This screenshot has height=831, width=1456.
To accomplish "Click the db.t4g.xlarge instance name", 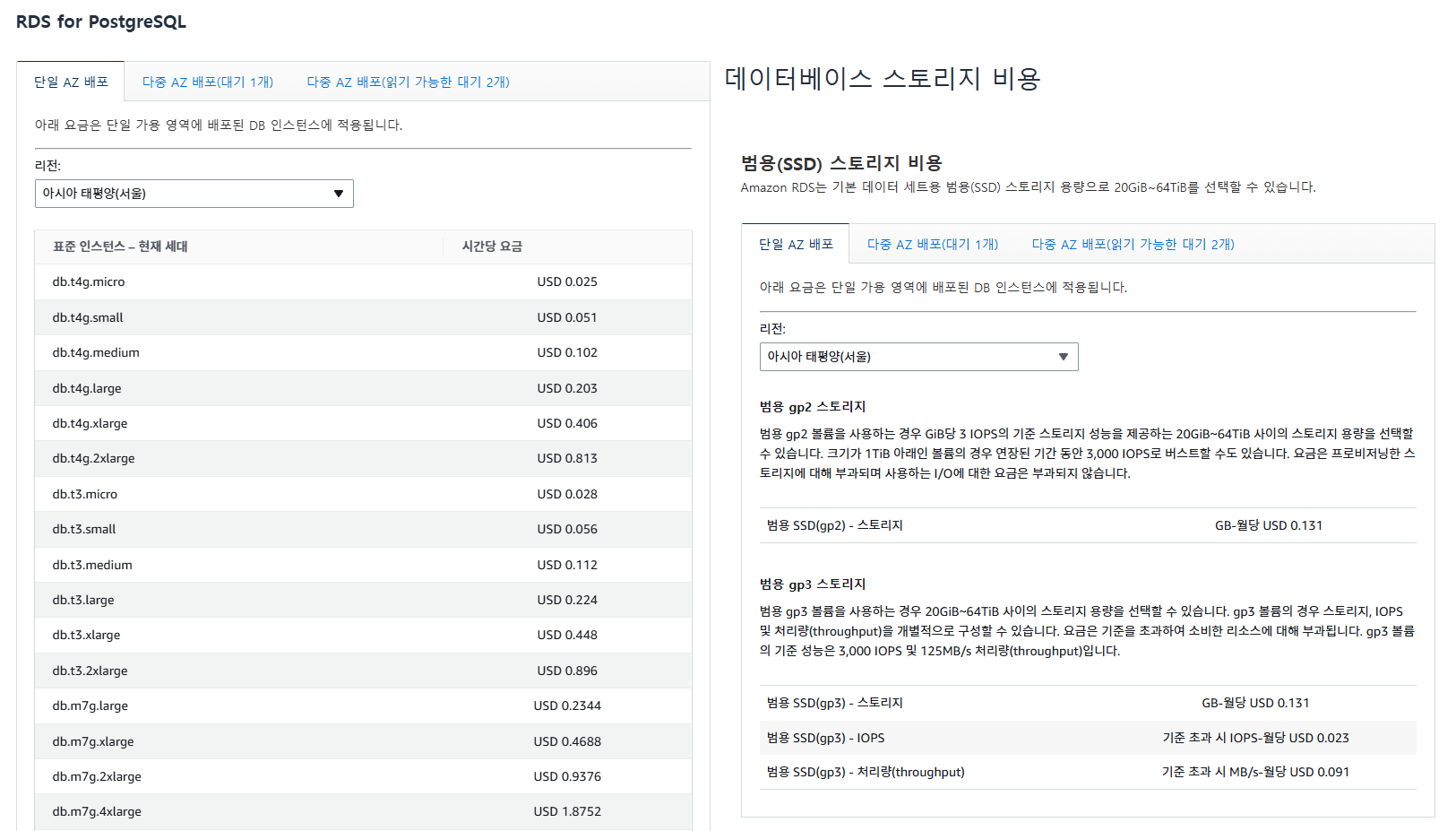I will [x=90, y=423].
